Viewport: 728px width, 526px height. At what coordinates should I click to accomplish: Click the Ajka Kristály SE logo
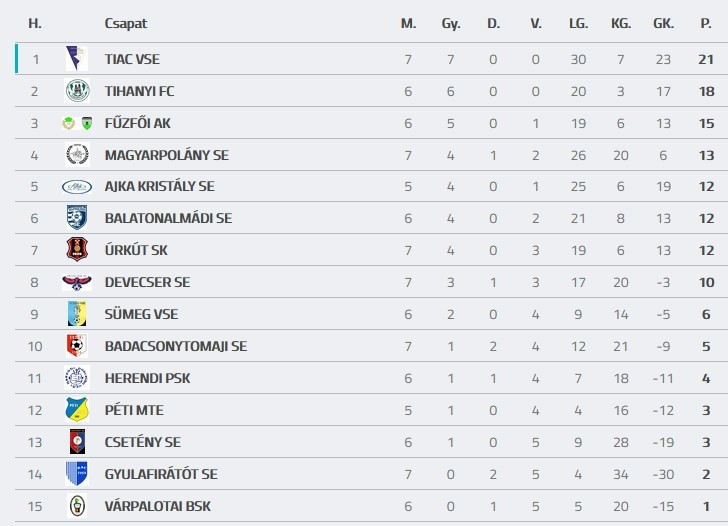click(x=76, y=186)
